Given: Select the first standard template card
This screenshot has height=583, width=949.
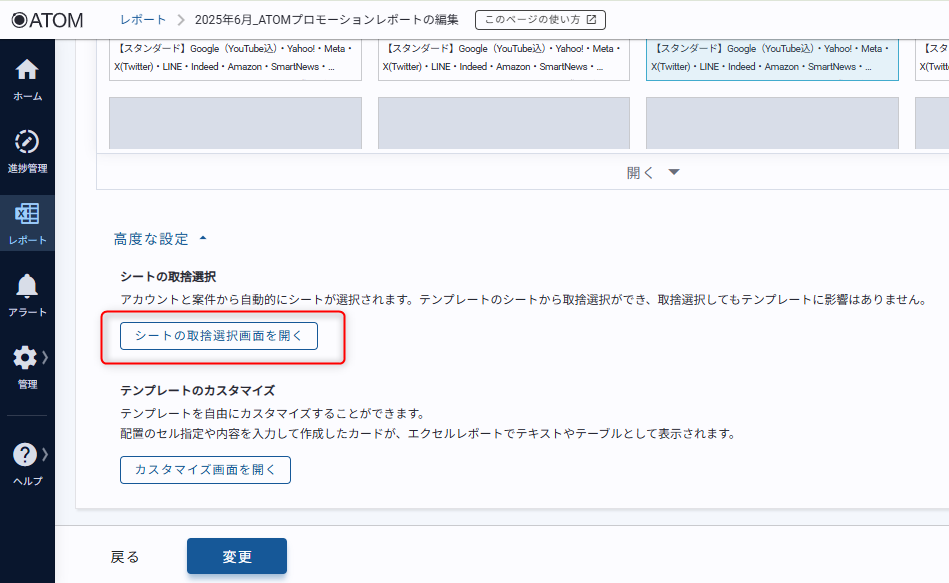Looking at the screenshot, I should click(235, 58).
